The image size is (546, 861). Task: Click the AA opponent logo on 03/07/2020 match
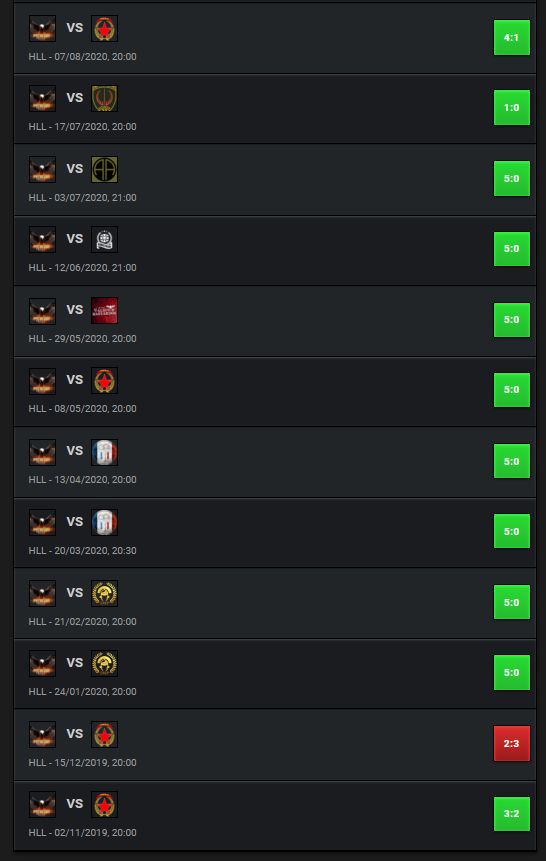[x=104, y=170]
